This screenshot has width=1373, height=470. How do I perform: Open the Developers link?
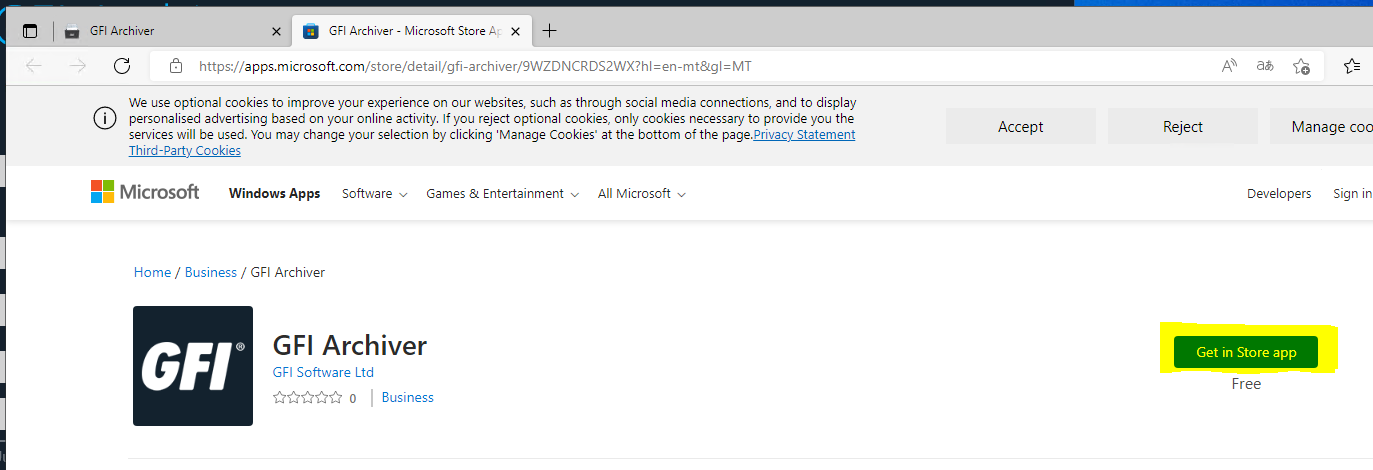tap(1279, 193)
